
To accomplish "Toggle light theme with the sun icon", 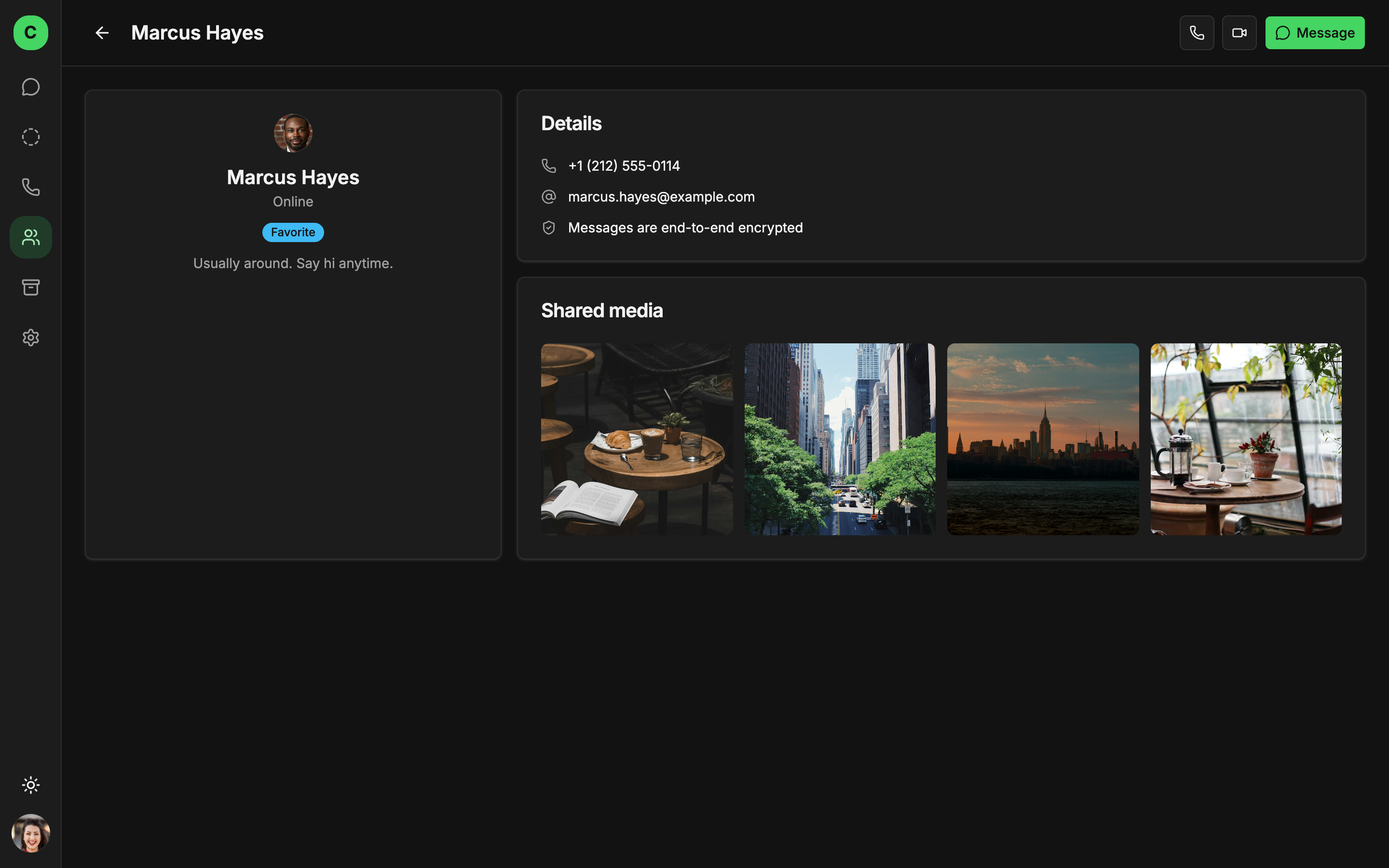I will [x=30, y=785].
